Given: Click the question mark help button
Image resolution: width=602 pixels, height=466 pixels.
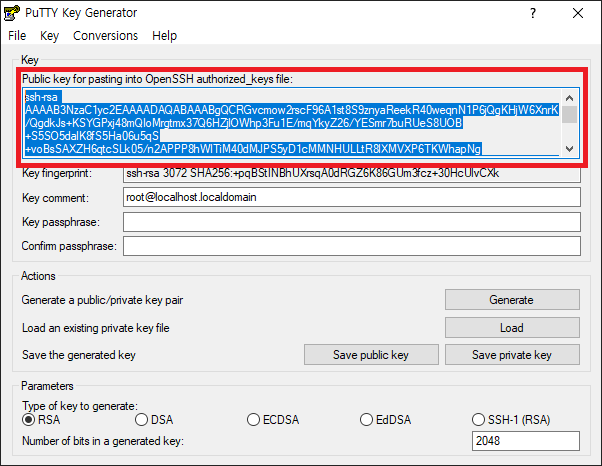Looking at the screenshot, I should (533, 13).
